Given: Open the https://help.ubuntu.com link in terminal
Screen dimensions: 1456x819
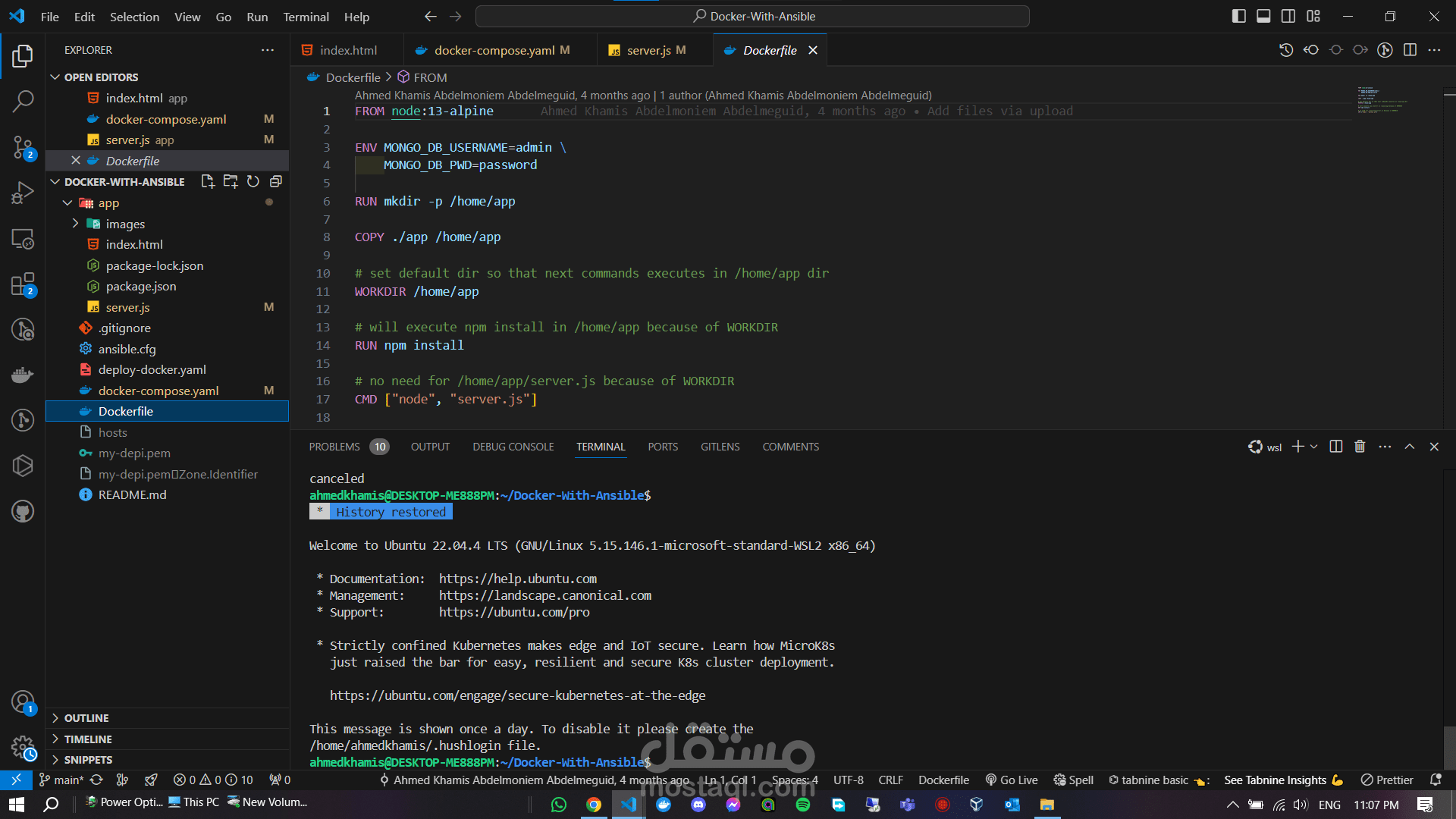Looking at the screenshot, I should (517, 579).
